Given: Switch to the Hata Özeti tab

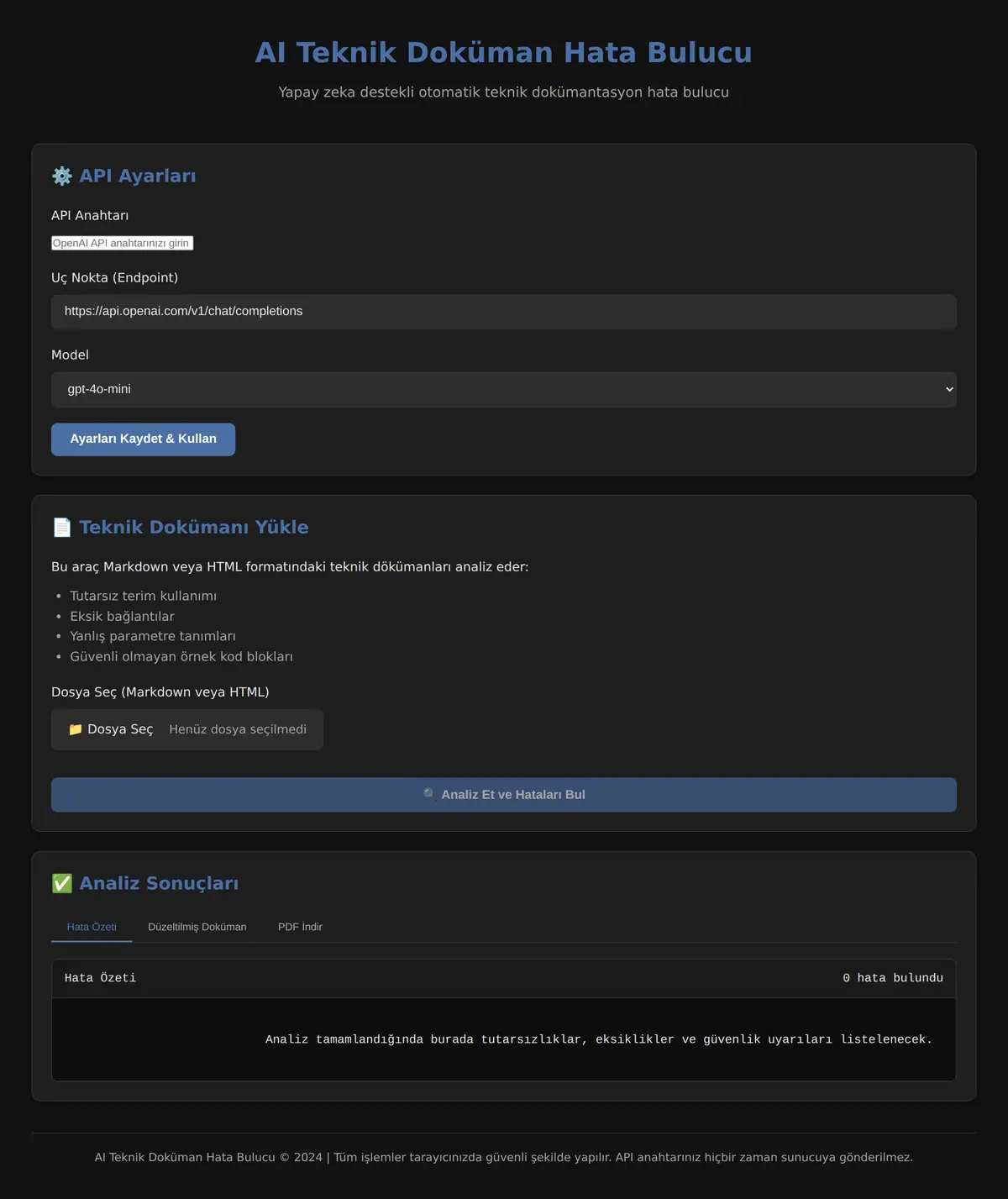Looking at the screenshot, I should (92, 927).
